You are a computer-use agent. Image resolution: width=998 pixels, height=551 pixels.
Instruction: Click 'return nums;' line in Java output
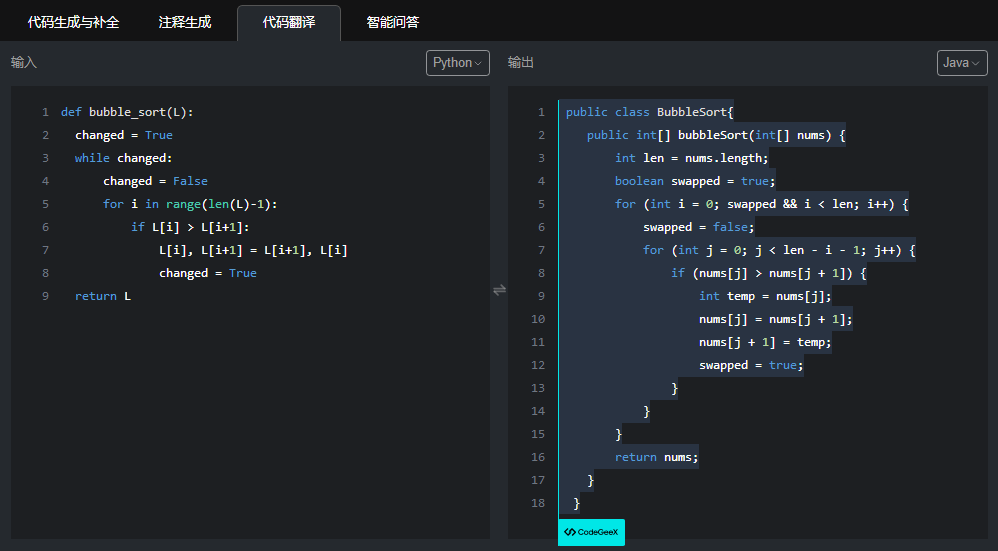point(656,457)
